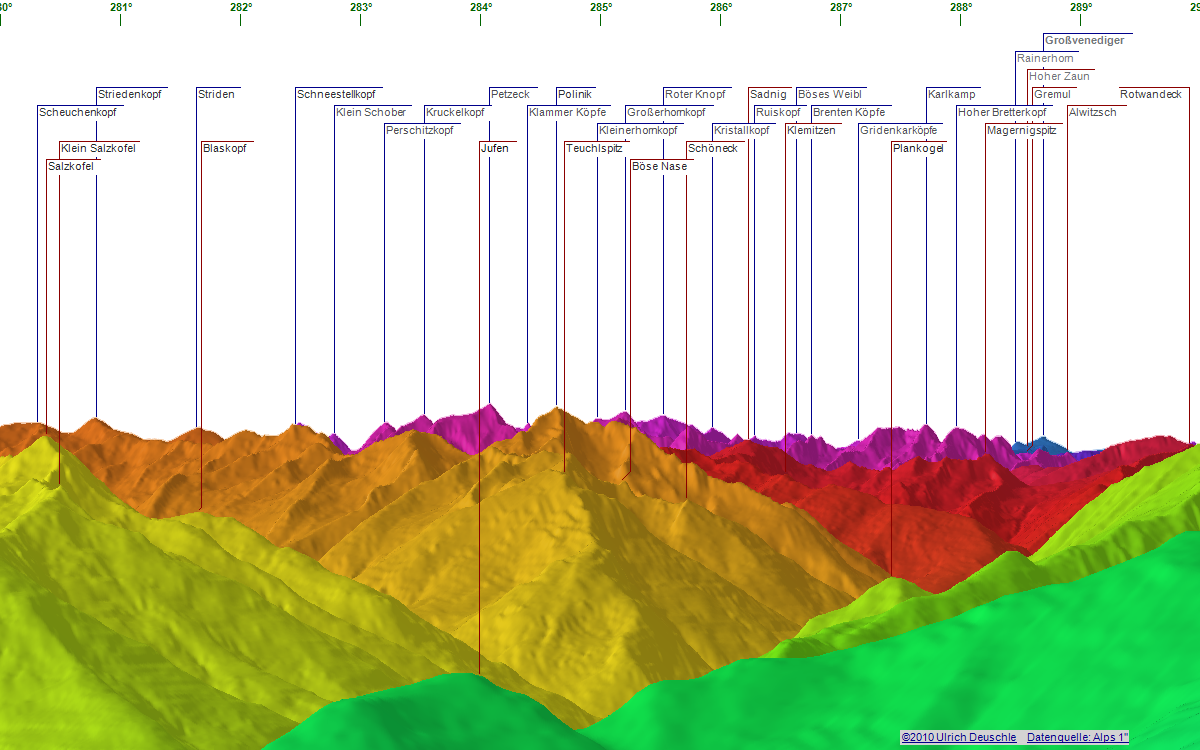Image resolution: width=1200 pixels, height=750 pixels.
Task: Pick the Blaskopf peak label
Action: (224, 149)
